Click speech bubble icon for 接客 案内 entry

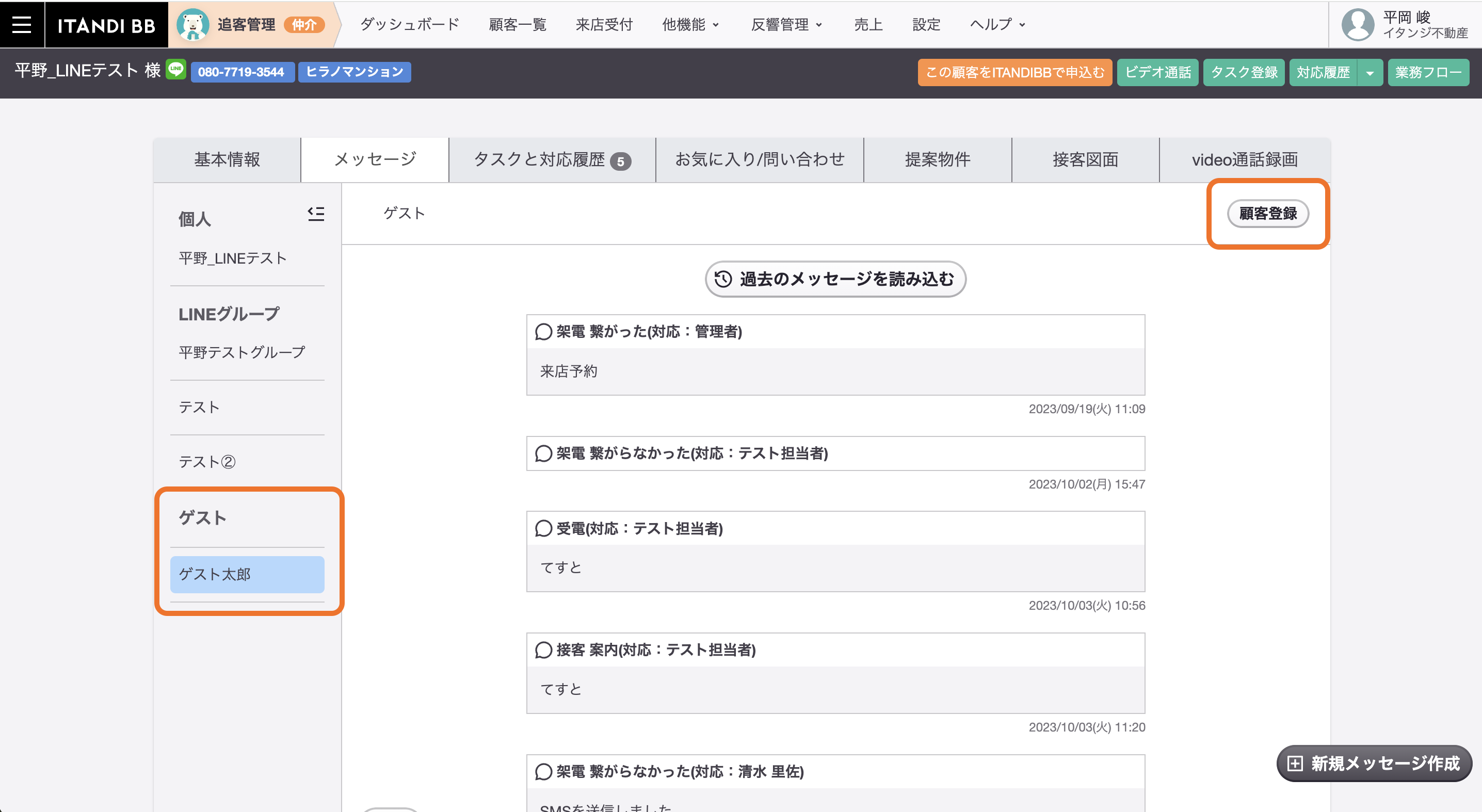[543, 650]
